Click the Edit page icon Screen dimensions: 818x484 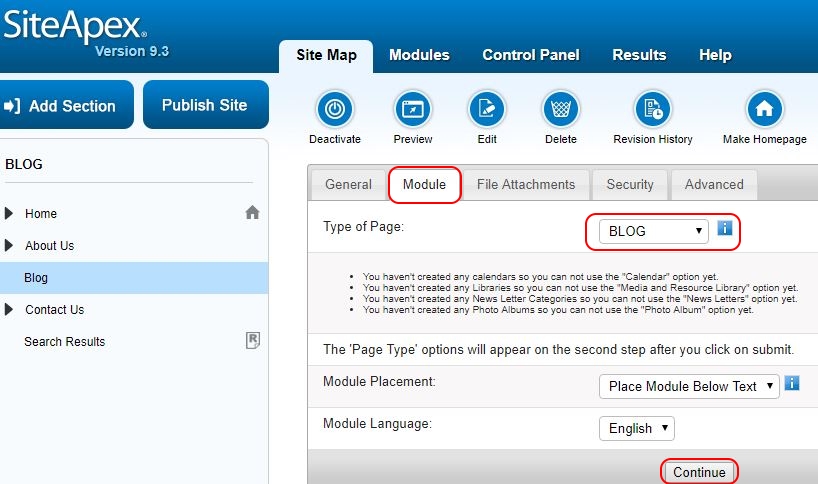(487, 110)
